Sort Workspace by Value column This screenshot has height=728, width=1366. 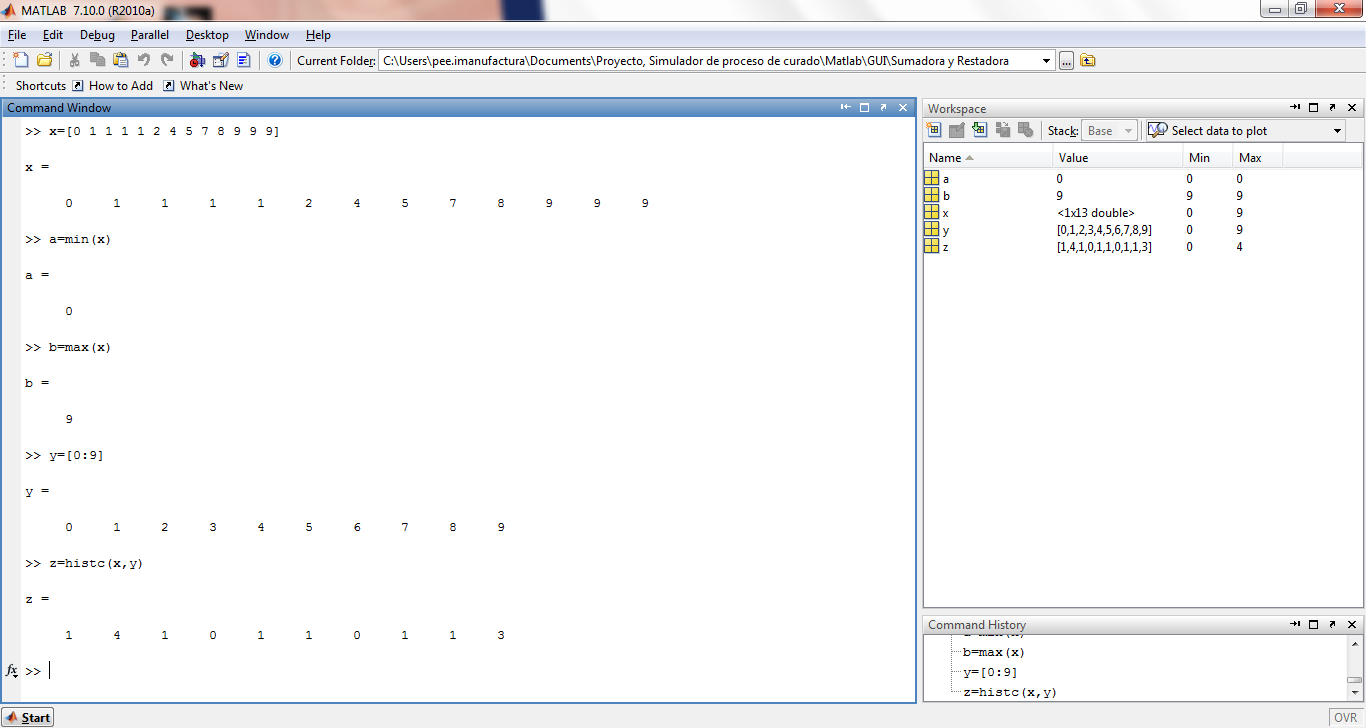[1118, 157]
